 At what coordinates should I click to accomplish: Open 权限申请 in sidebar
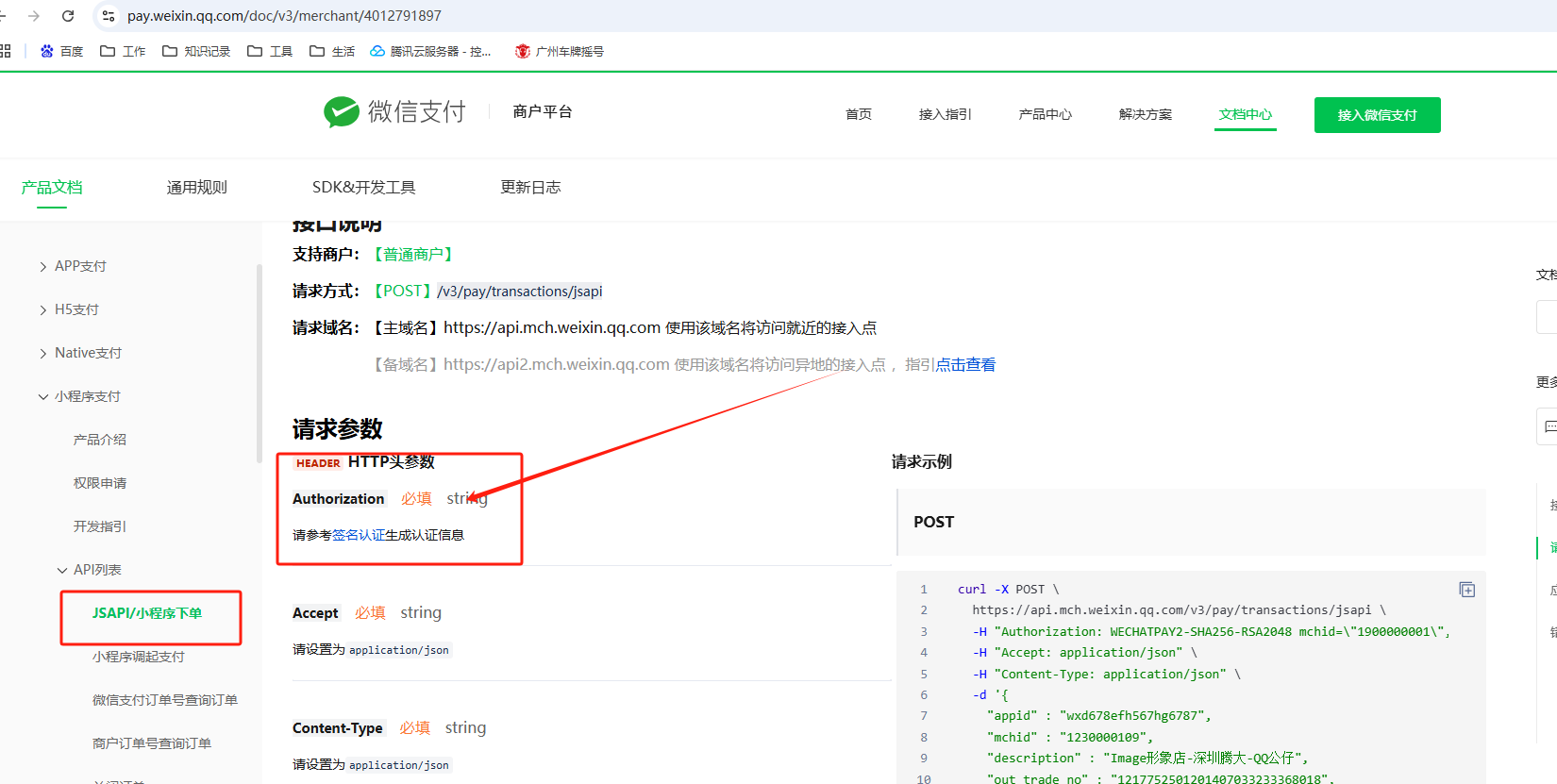(x=100, y=483)
